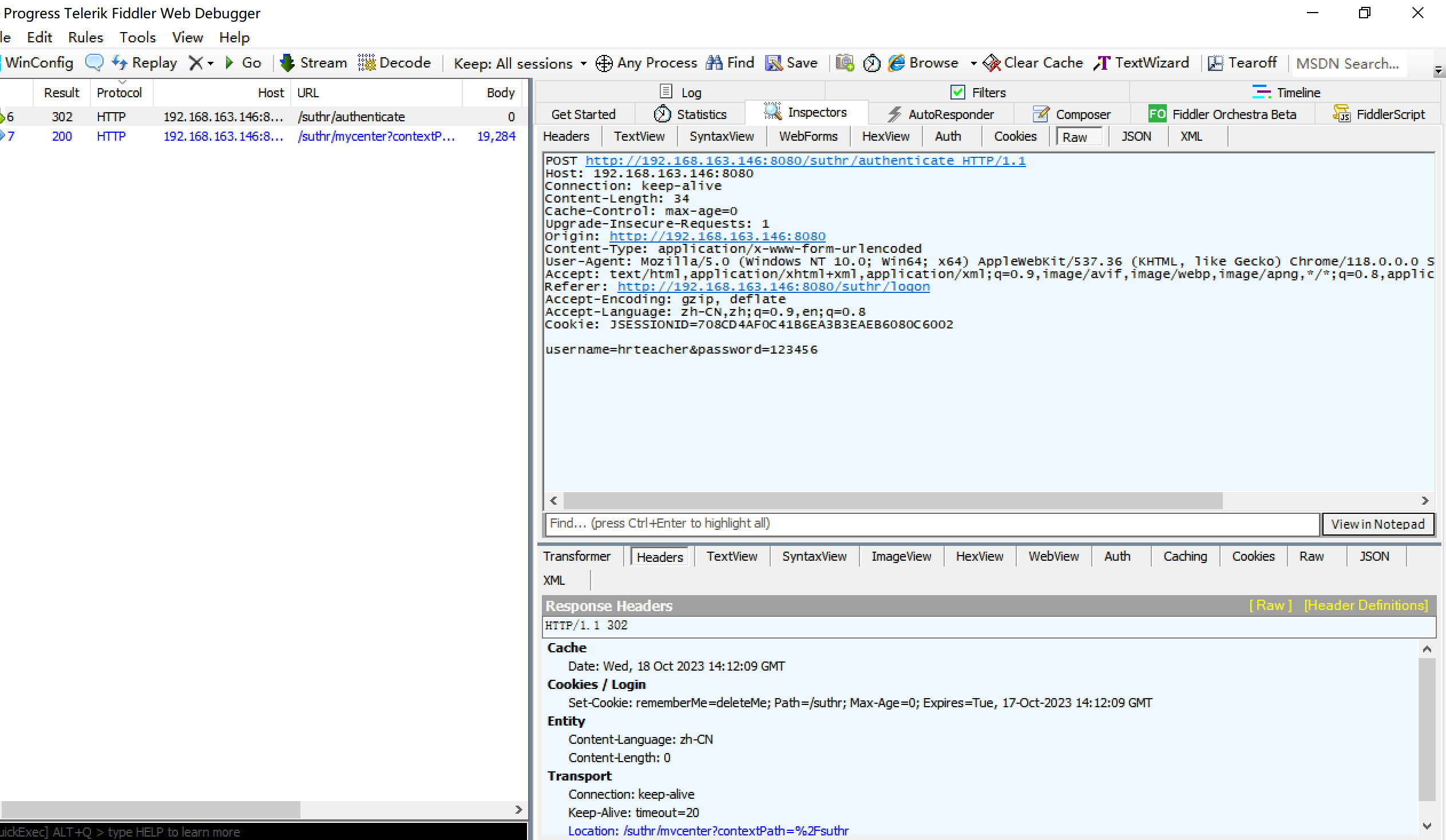
Task: Click the Tearoff icon
Action: click(1216, 62)
